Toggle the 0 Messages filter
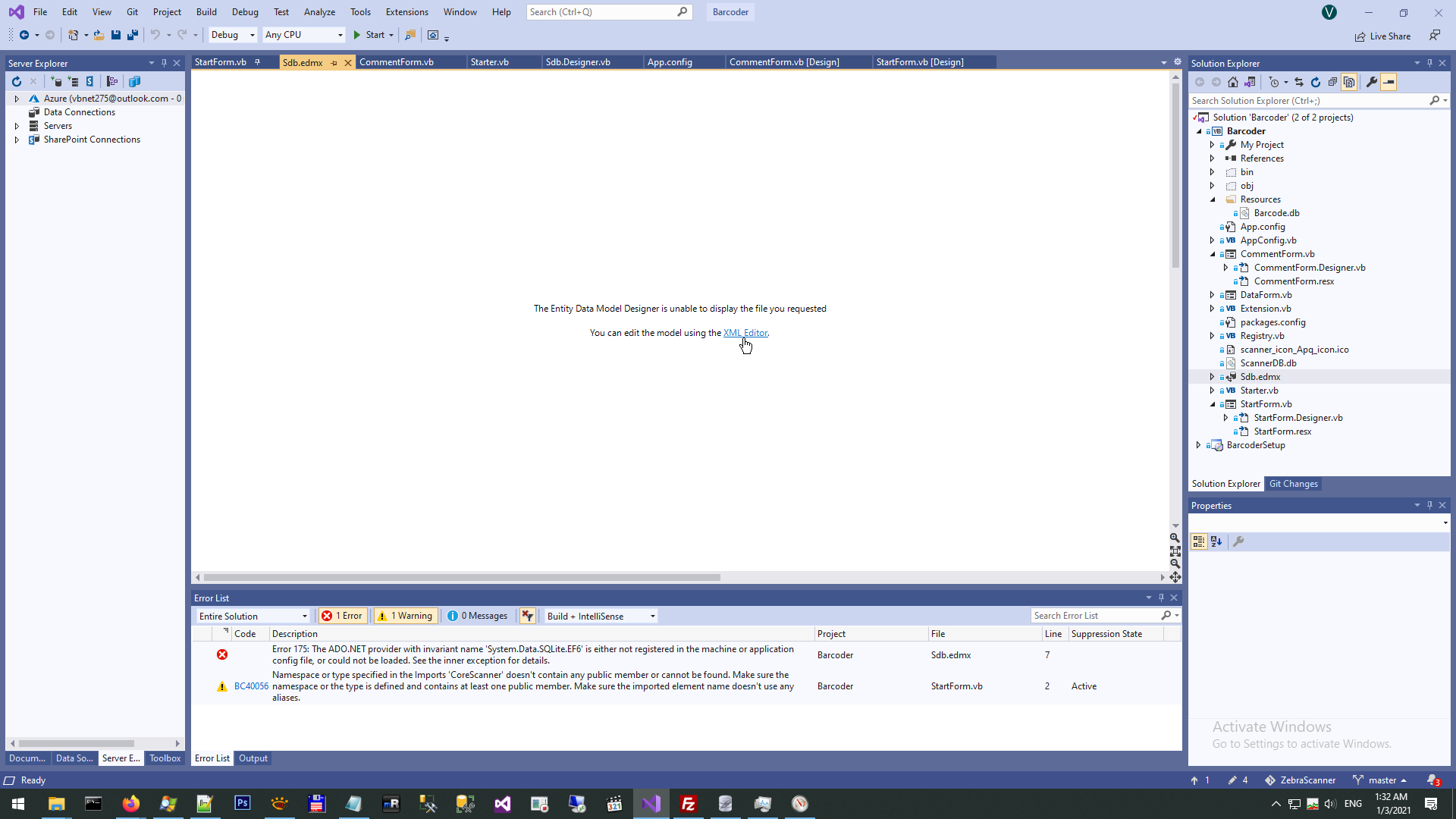1456x819 pixels. point(478,616)
